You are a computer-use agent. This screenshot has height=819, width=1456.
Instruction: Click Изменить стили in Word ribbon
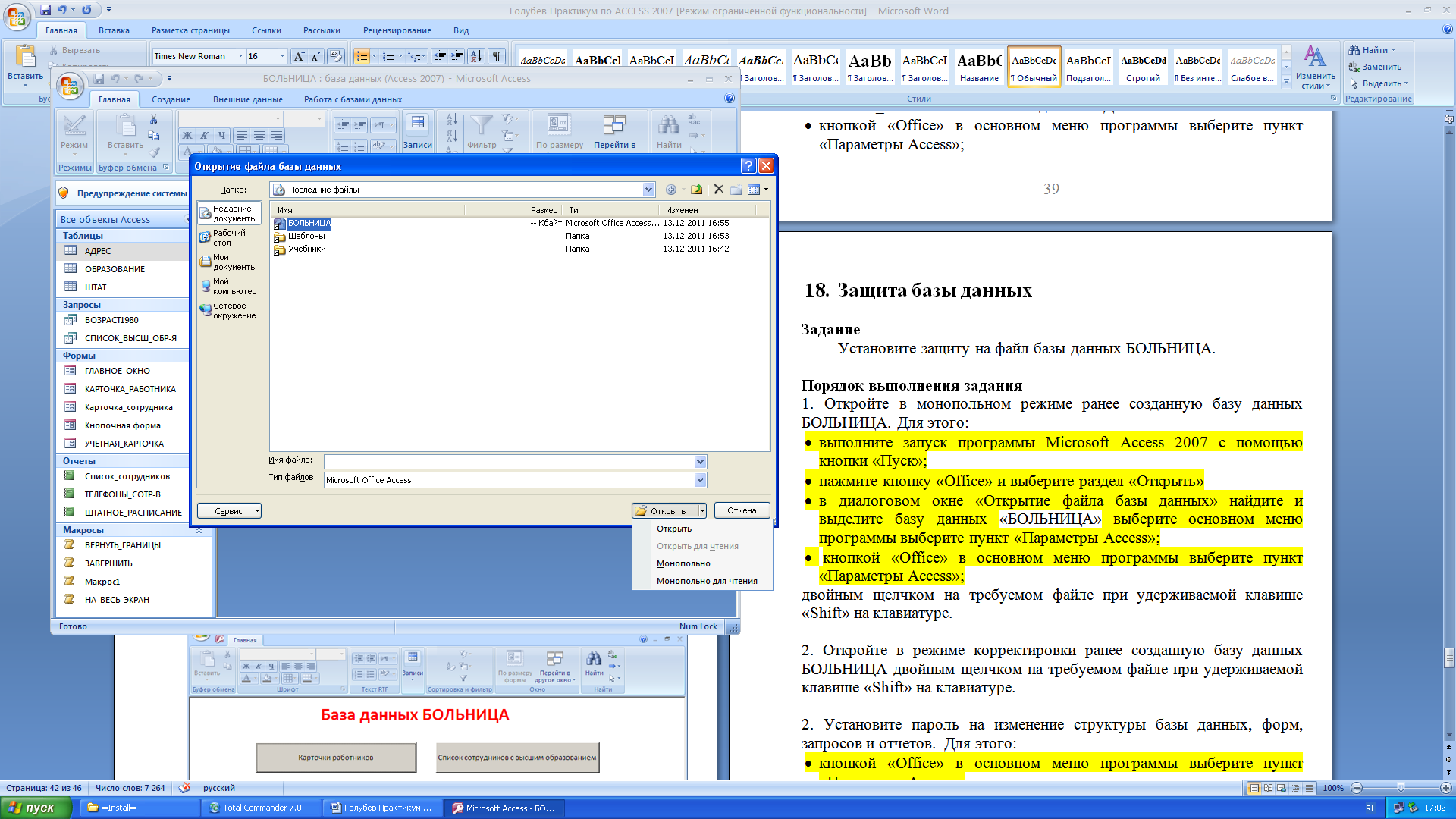[1315, 67]
